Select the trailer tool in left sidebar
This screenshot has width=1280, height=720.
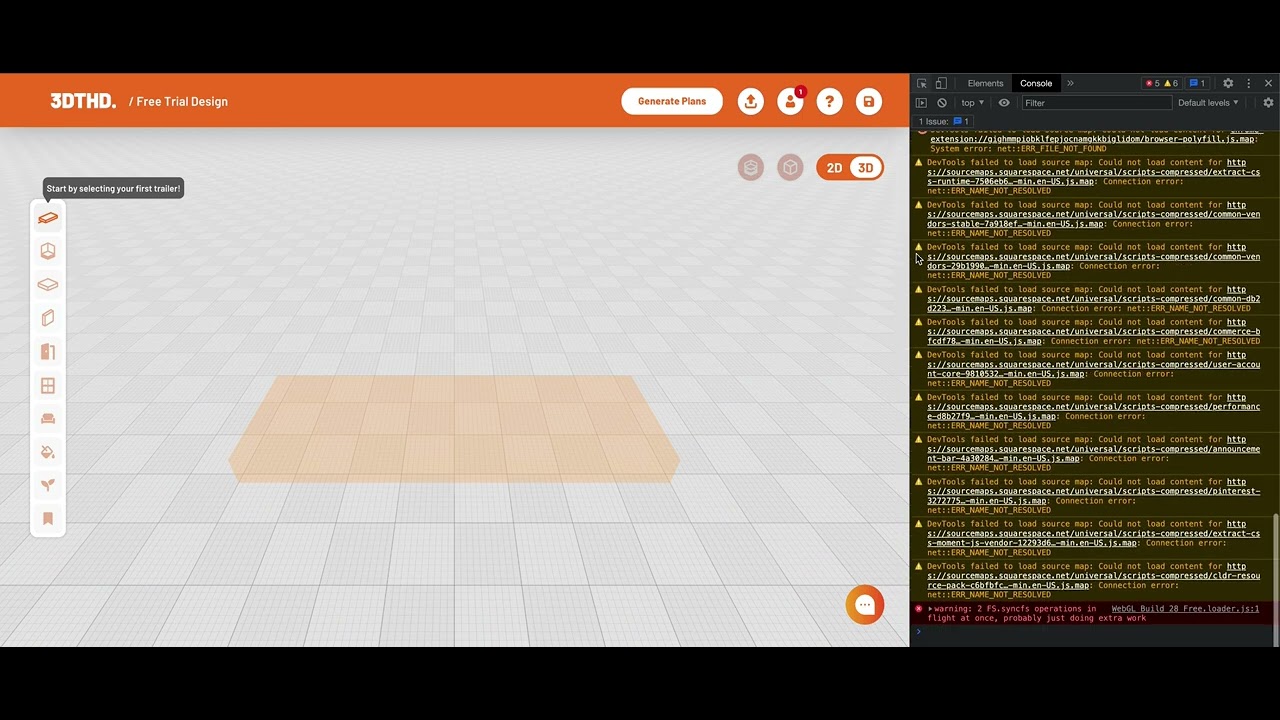tap(48, 218)
